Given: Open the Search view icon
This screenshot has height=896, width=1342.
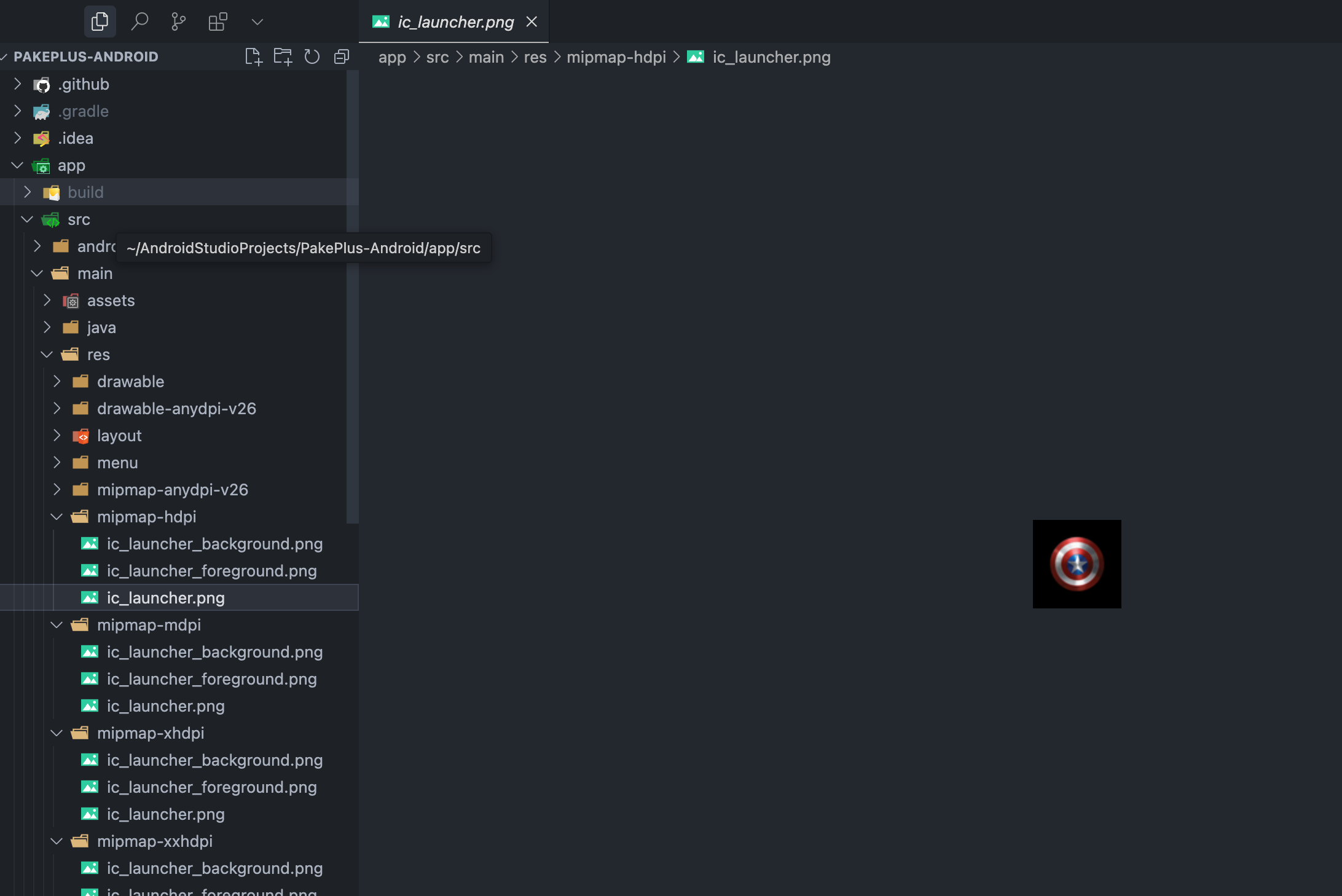Looking at the screenshot, I should (x=139, y=22).
